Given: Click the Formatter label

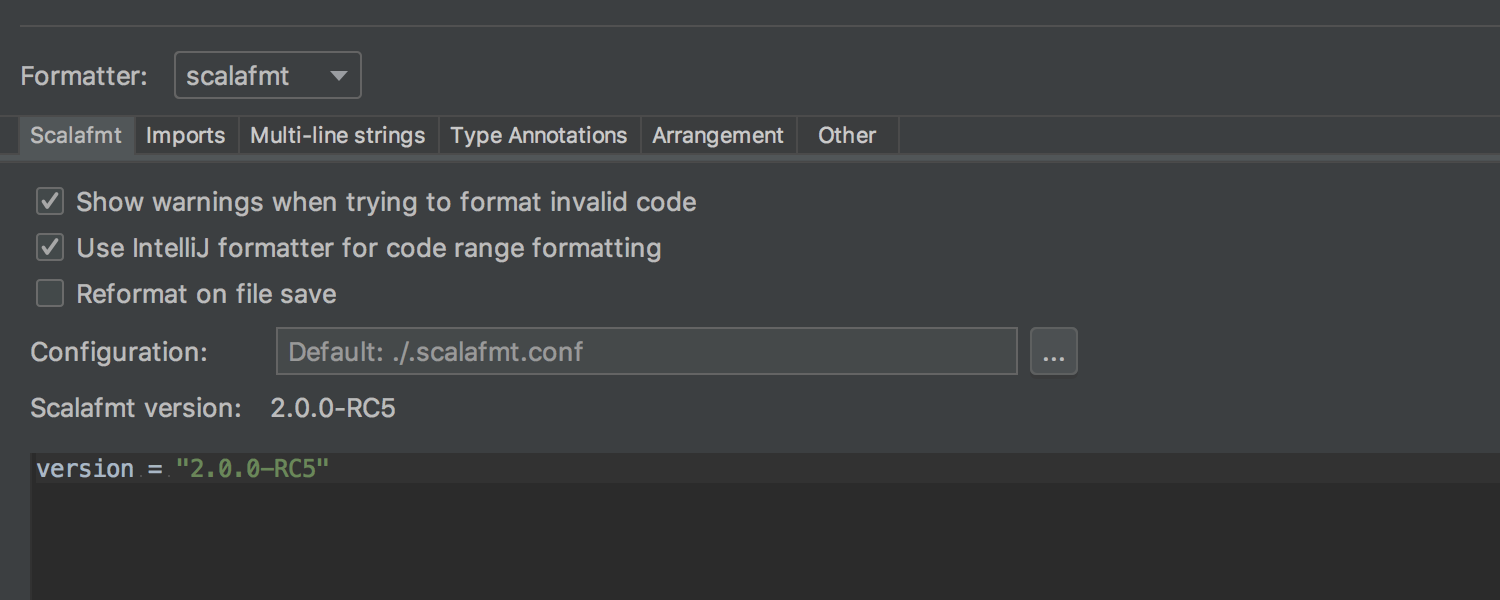Looking at the screenshot, I should click(84, 76).
